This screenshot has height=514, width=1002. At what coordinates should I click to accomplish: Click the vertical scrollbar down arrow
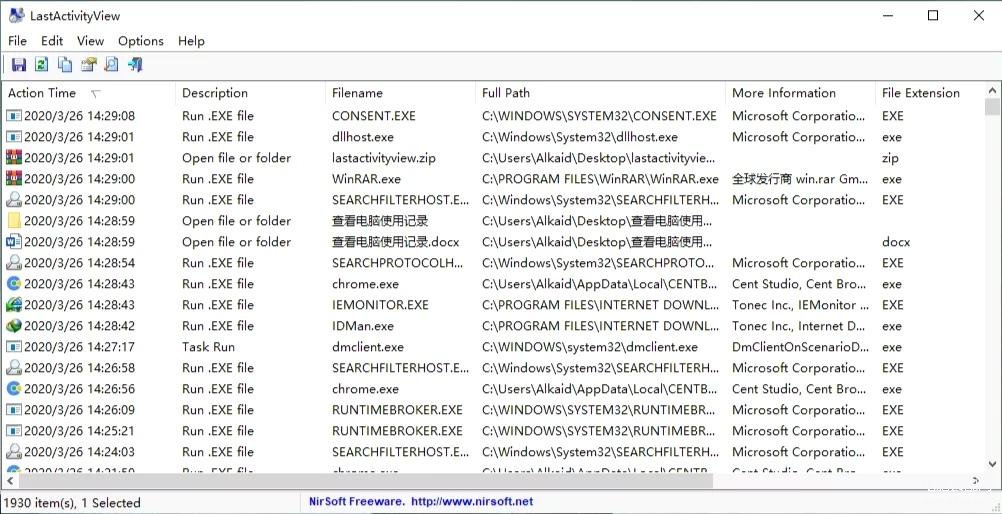(992, 463)
